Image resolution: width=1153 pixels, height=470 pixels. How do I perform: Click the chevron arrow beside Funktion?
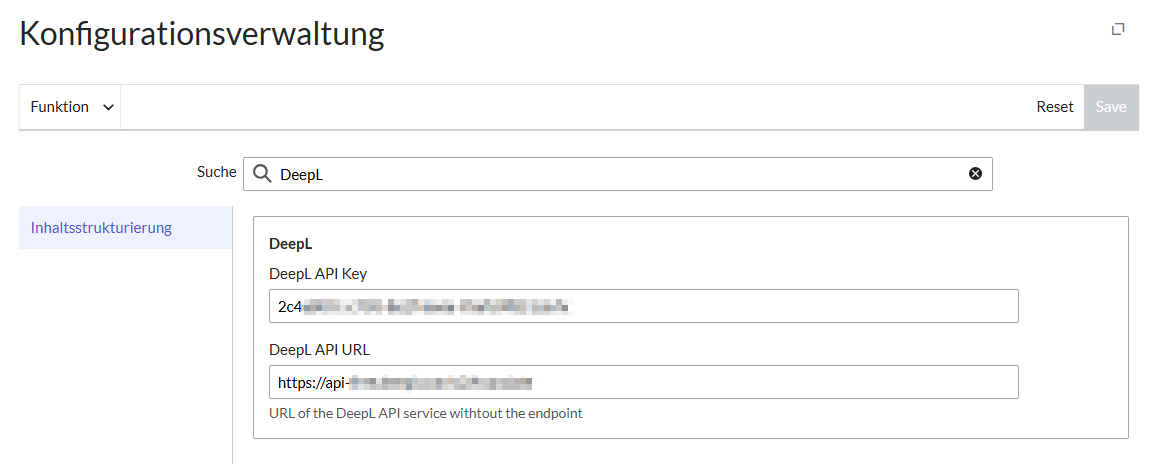coord(108,108)
